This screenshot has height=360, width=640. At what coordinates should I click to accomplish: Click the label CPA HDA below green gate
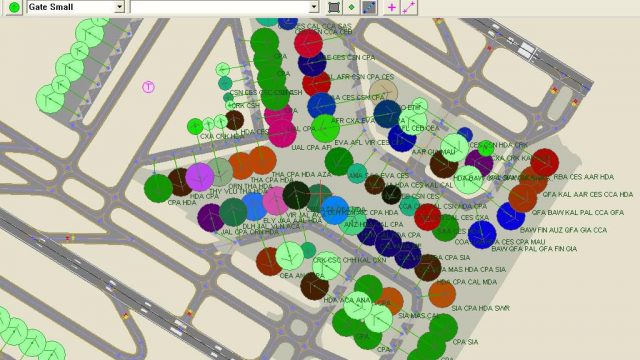tap(182, 202)
